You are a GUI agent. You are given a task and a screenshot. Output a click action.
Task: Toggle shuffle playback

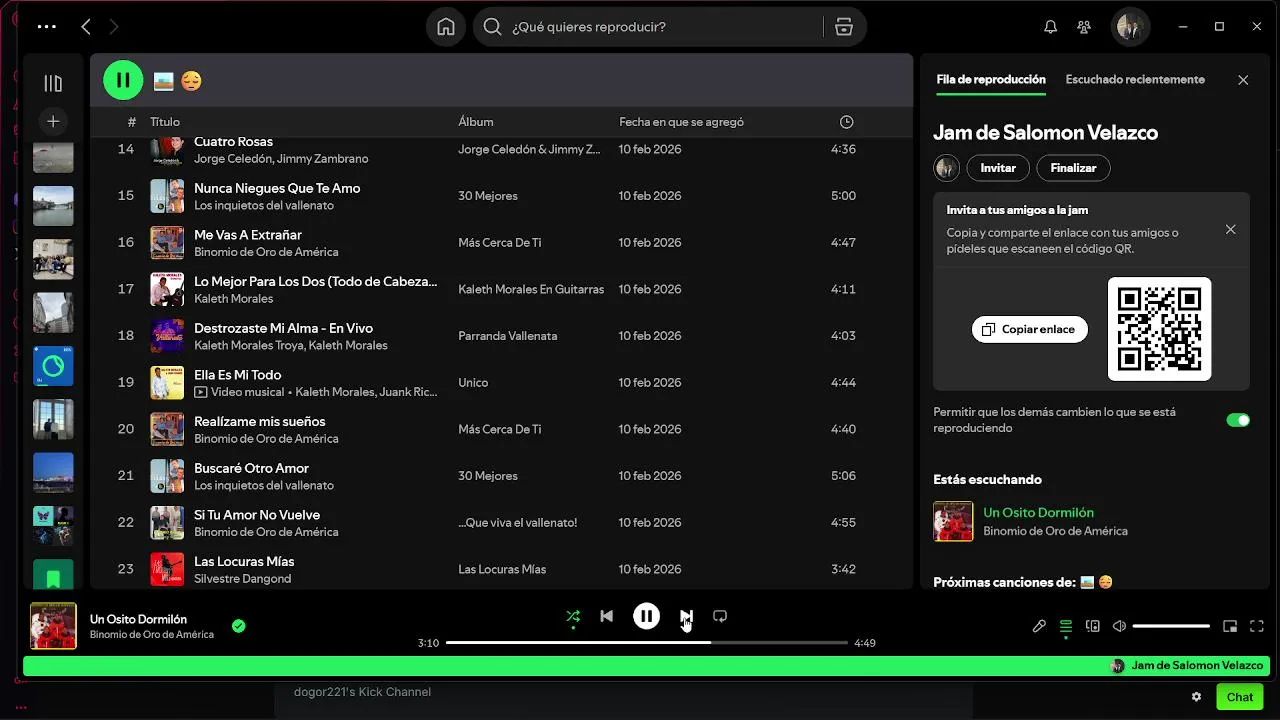573,616
